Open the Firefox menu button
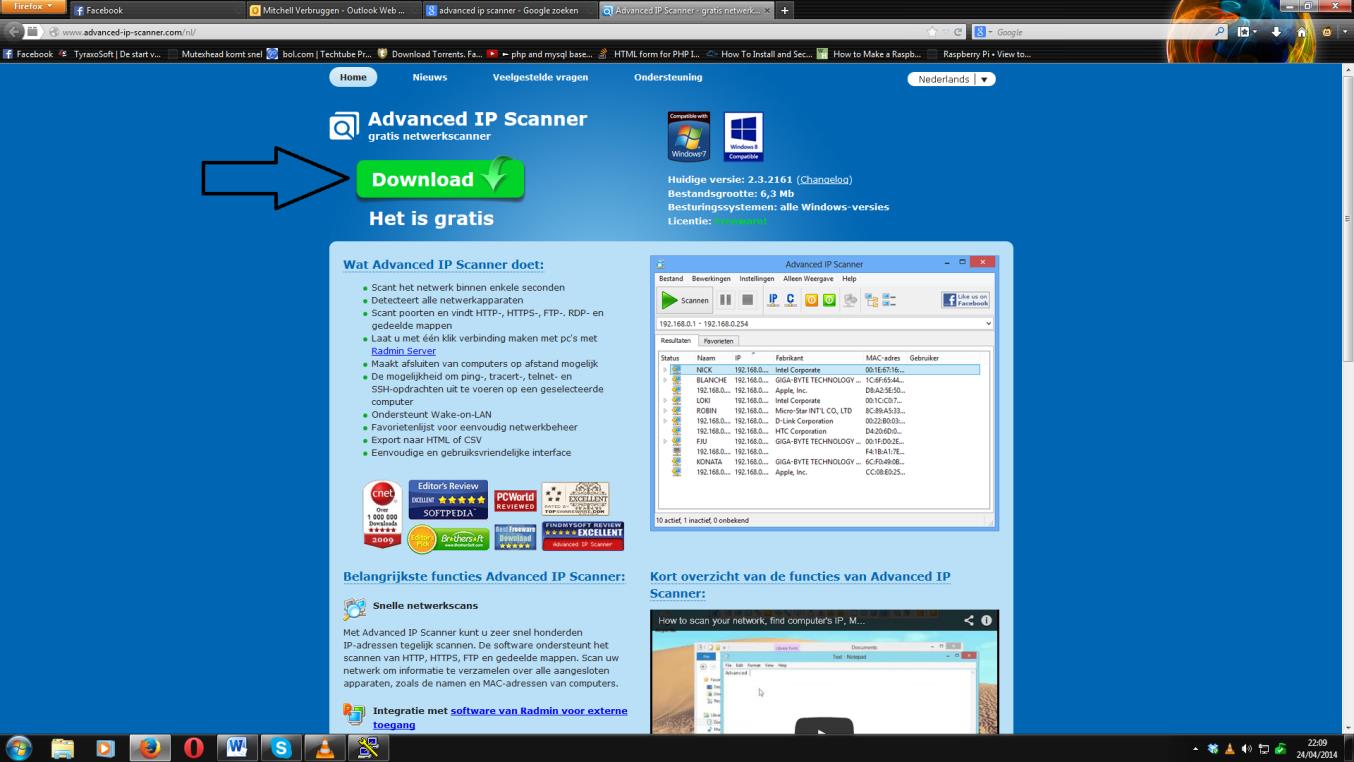Screen dimensions: 1354x762 pos(34,7)
